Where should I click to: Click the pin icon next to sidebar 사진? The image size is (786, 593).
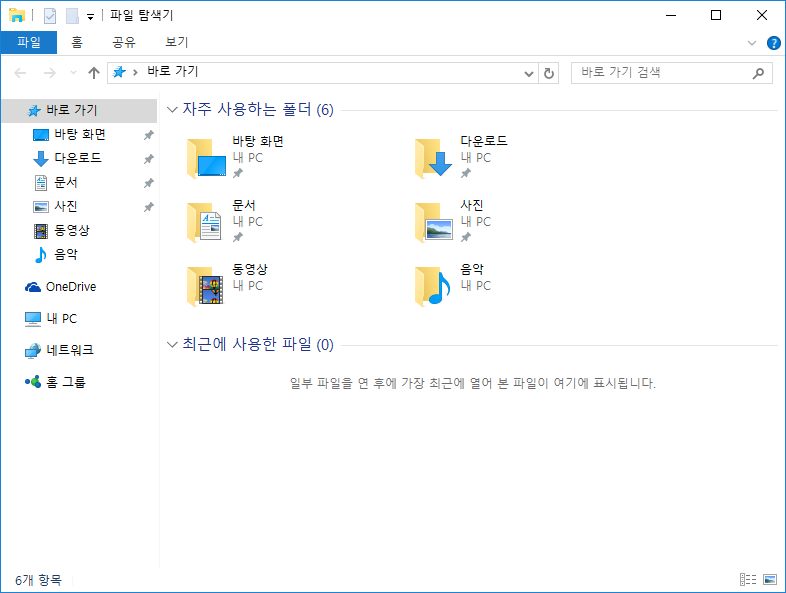[x=148, y=207]
